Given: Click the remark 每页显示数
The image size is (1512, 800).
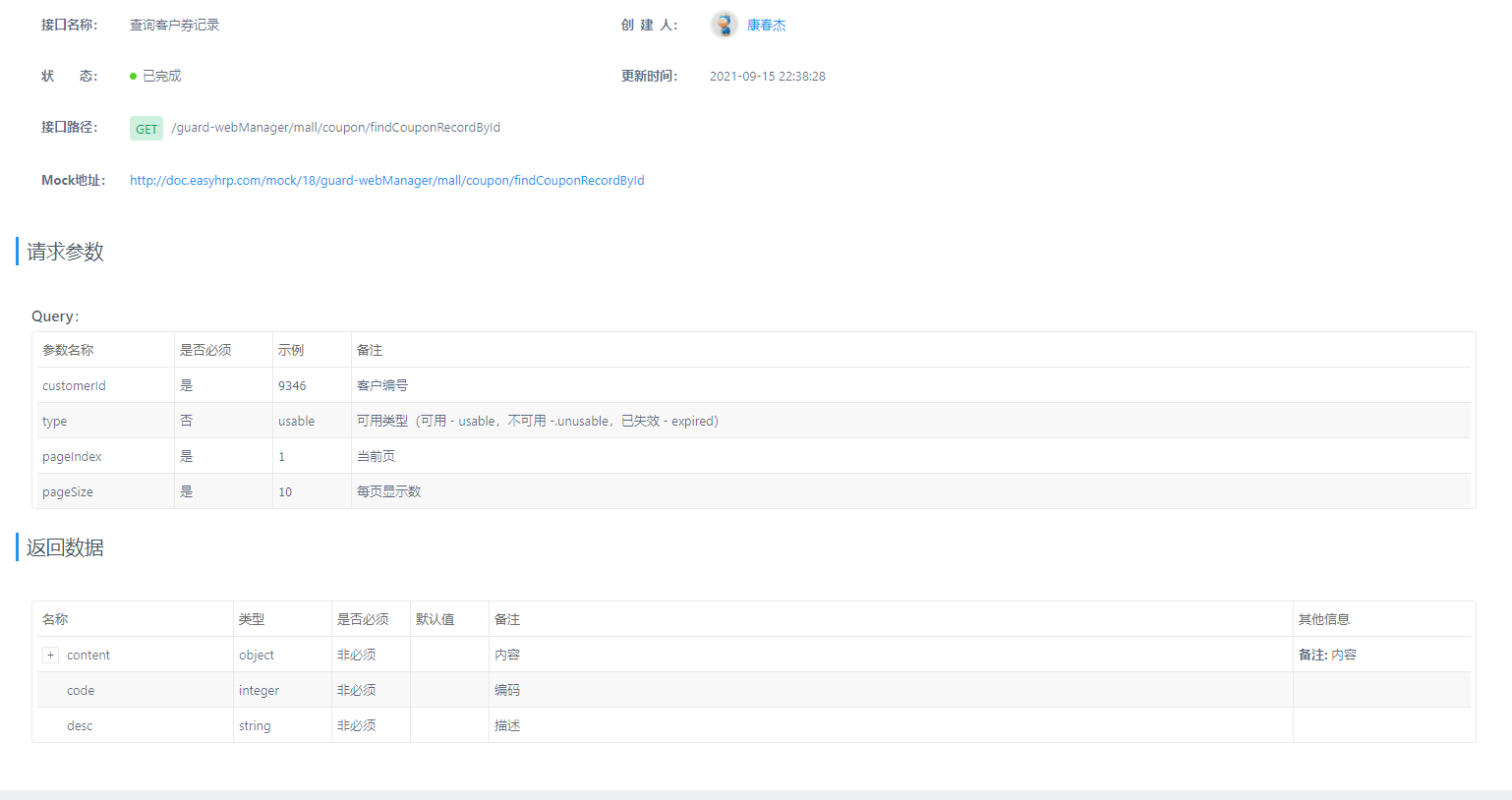Looking at the screenshot, I should 389,492.
